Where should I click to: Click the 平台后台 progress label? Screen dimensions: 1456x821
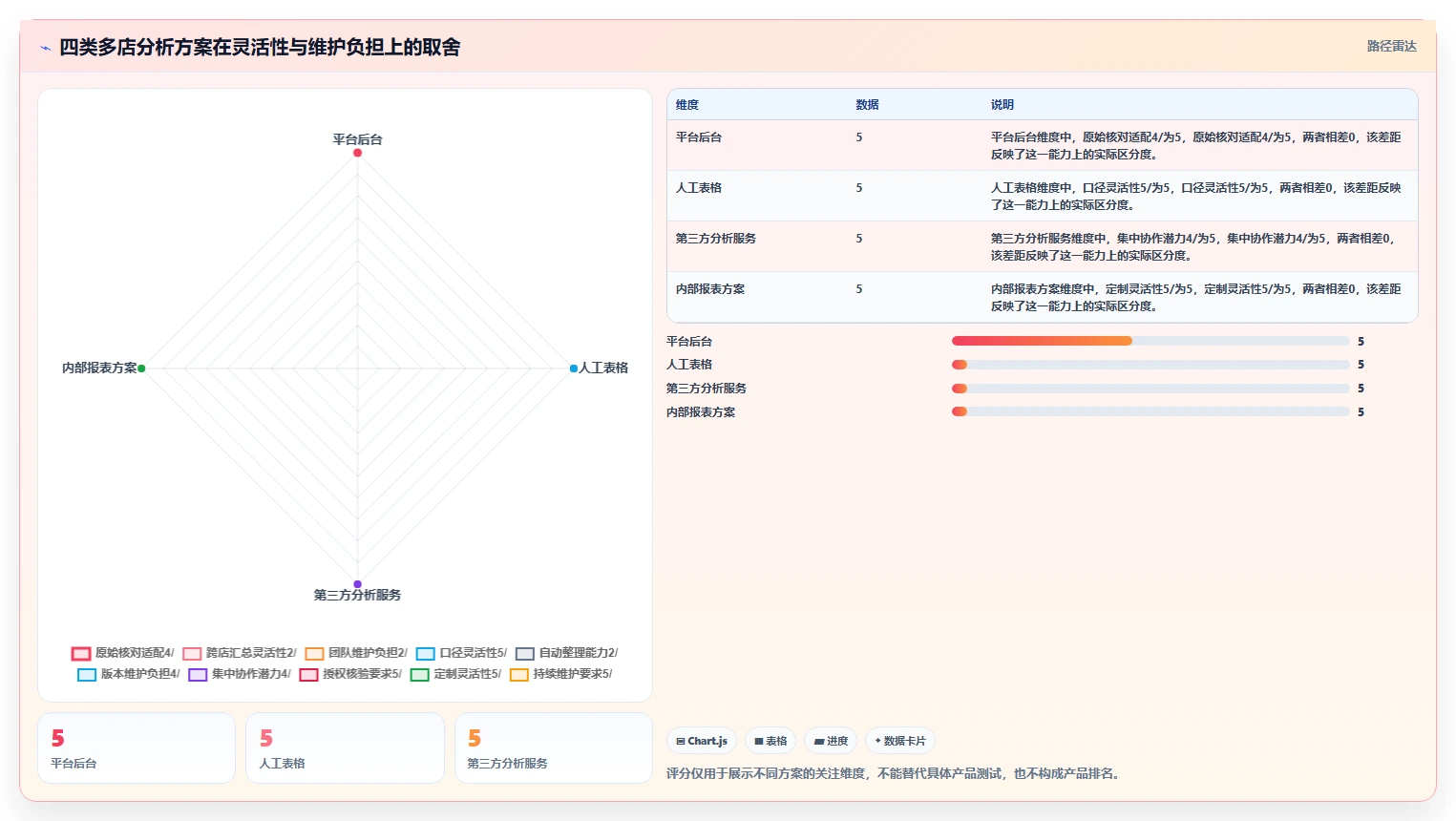click(x=689, y=342)
